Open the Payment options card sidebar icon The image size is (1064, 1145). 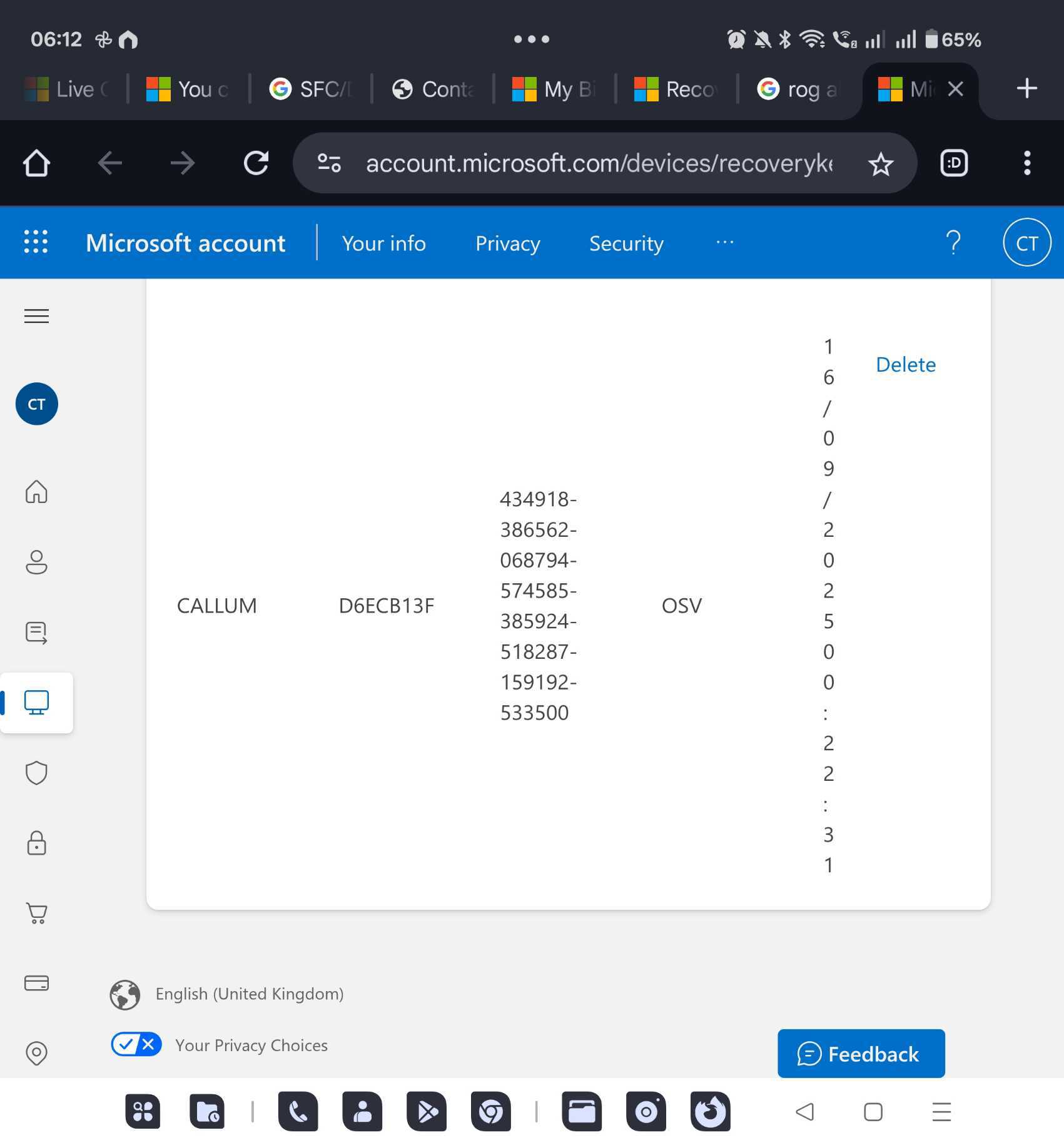click(x=36, y=984)
